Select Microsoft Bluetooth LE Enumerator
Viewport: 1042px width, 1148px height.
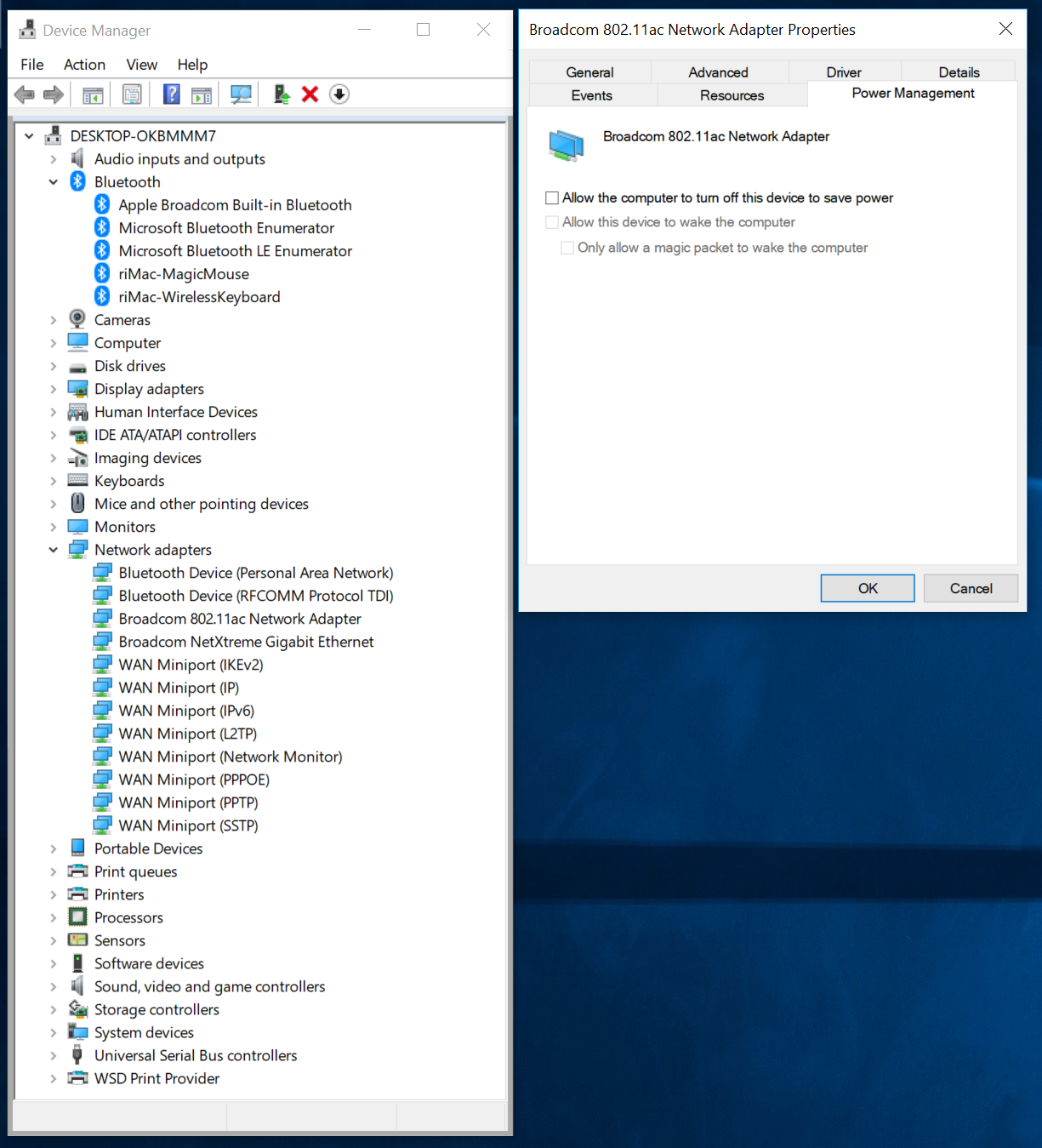click(x=235, y=251)
